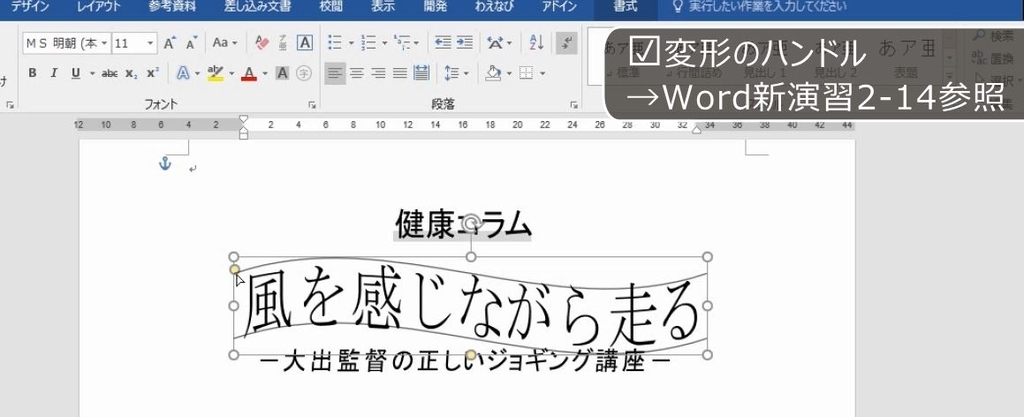
Task: Switch to the 差し込み文書 tab
Action: [258, 7]
